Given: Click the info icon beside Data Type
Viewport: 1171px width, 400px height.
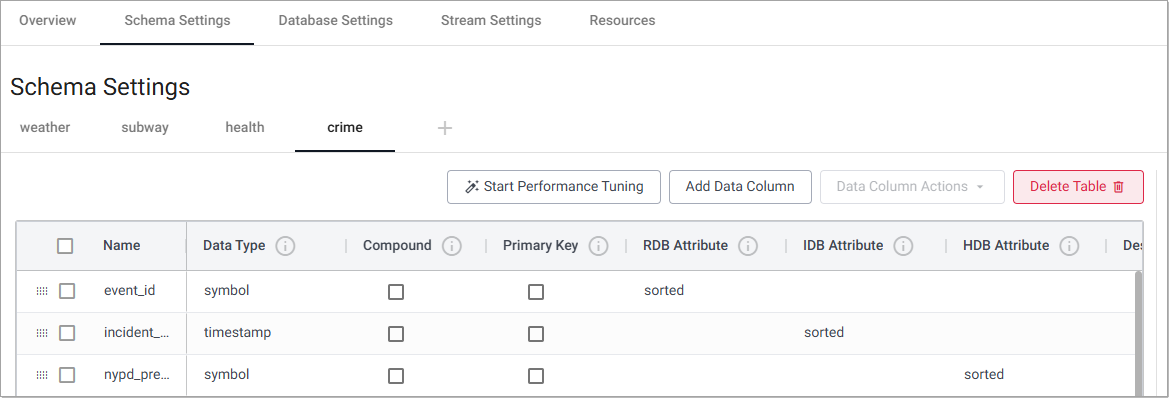Looking at the screenshot, I should [x=285, y=246].
